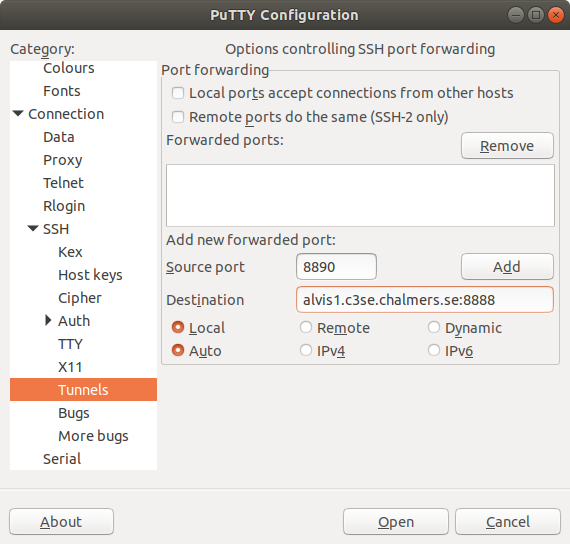The image size is (570, 544).
Task: Open the Colours category
Action: (x=69, y=68)
